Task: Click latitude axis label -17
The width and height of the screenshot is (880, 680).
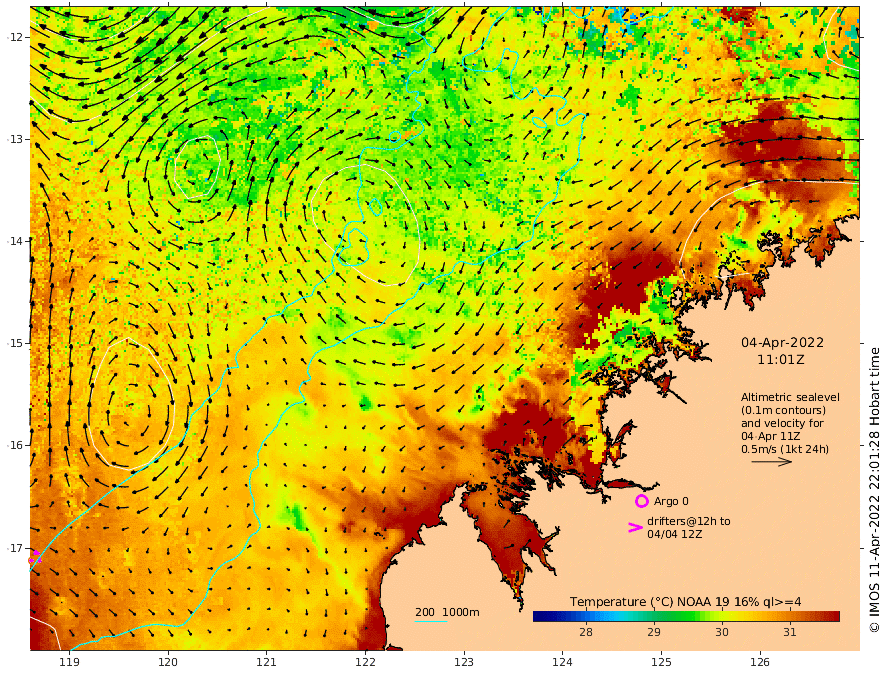Action: coord(15,548)
